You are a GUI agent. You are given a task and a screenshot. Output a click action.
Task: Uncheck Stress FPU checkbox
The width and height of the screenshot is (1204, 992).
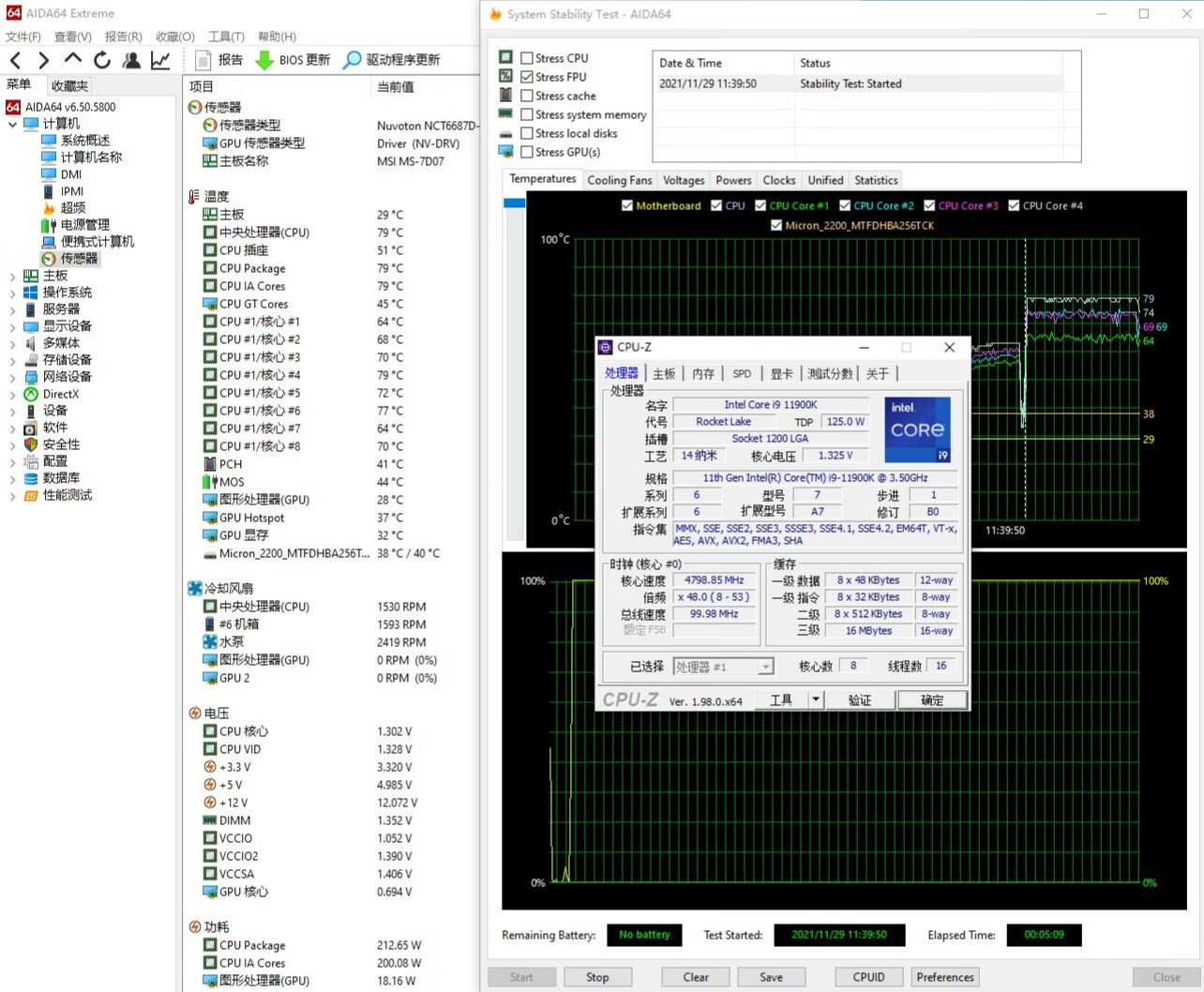[x=527, y=77]
